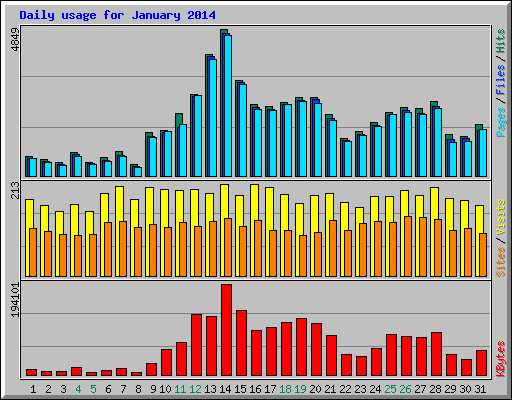The width and height of the screenshot is (512, 400).
Task: Click the red KBytes bar for day 10
Action: point(167,363)
